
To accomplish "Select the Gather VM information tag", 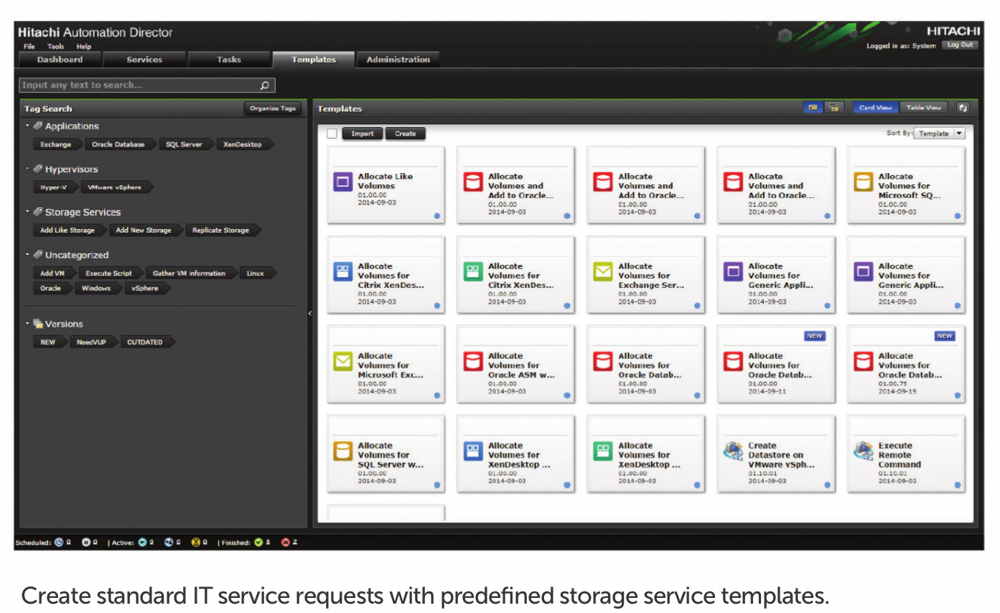I will (x=189, y=273).
